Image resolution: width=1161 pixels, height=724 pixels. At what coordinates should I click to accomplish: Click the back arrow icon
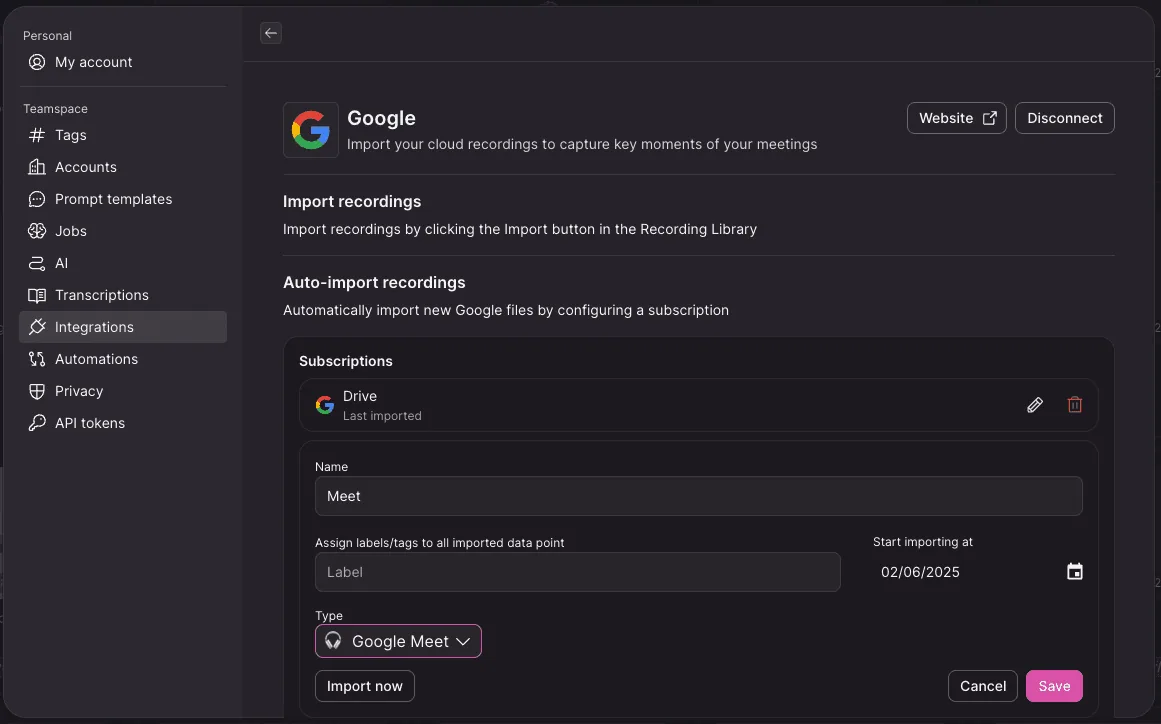click(271, 33)
